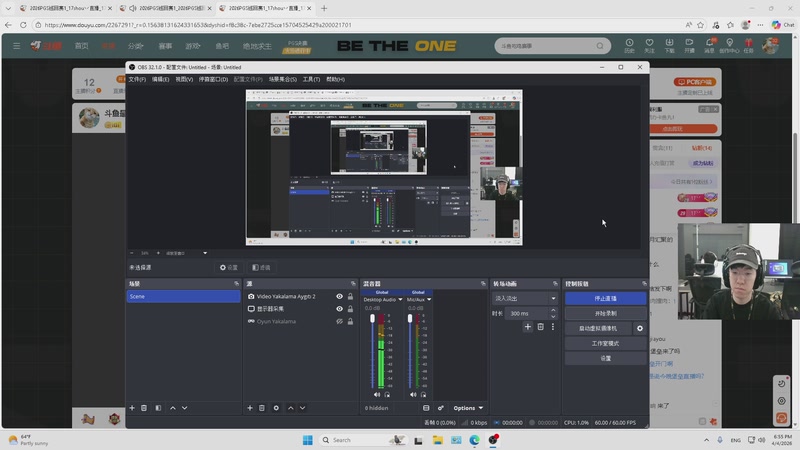Lock the display capture source

[351, 309]
